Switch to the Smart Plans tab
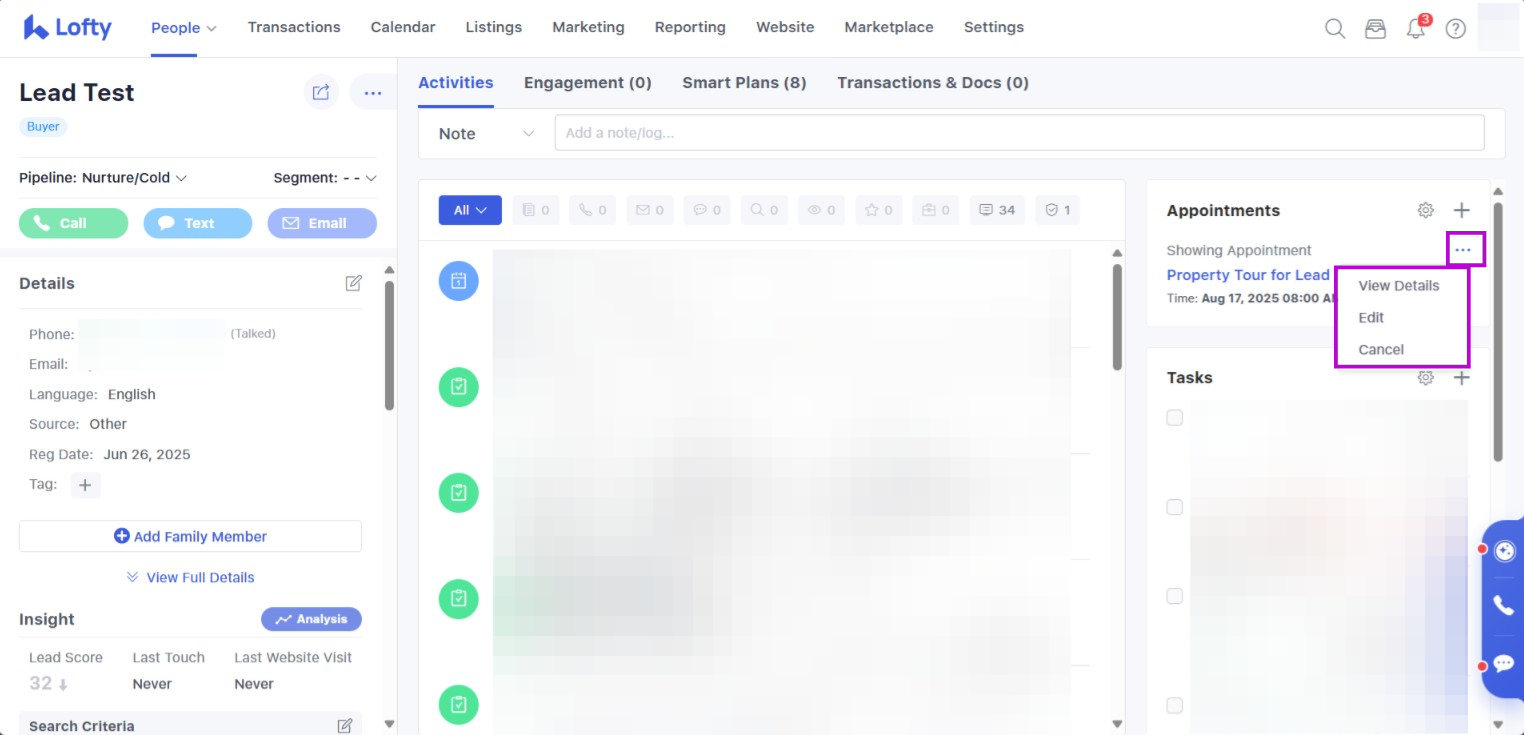This screenshot has width=1524, height=735. 744,83
